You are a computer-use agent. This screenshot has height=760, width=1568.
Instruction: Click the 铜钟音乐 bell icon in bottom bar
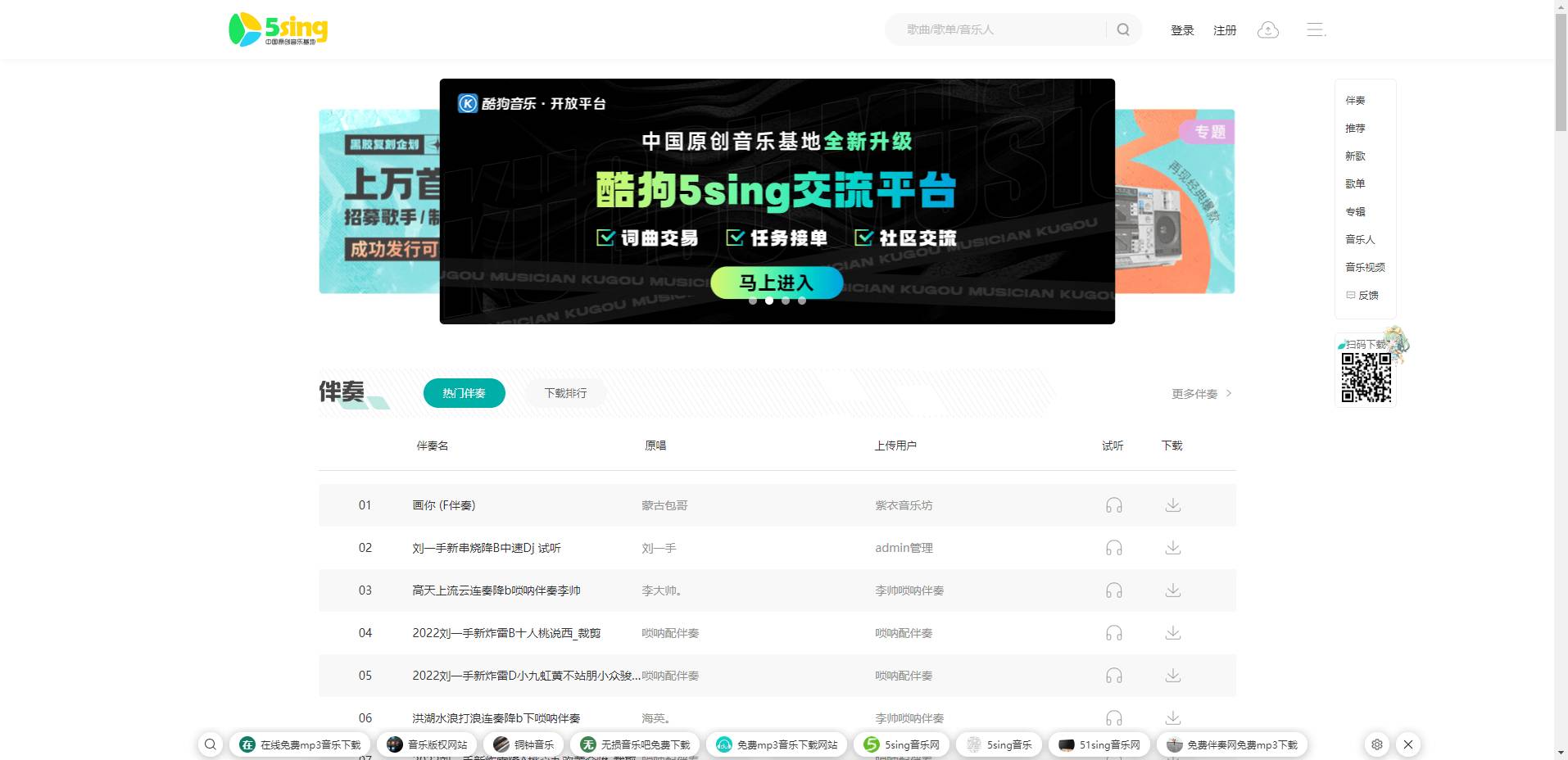pyautogui.click(x=503, y=744)
